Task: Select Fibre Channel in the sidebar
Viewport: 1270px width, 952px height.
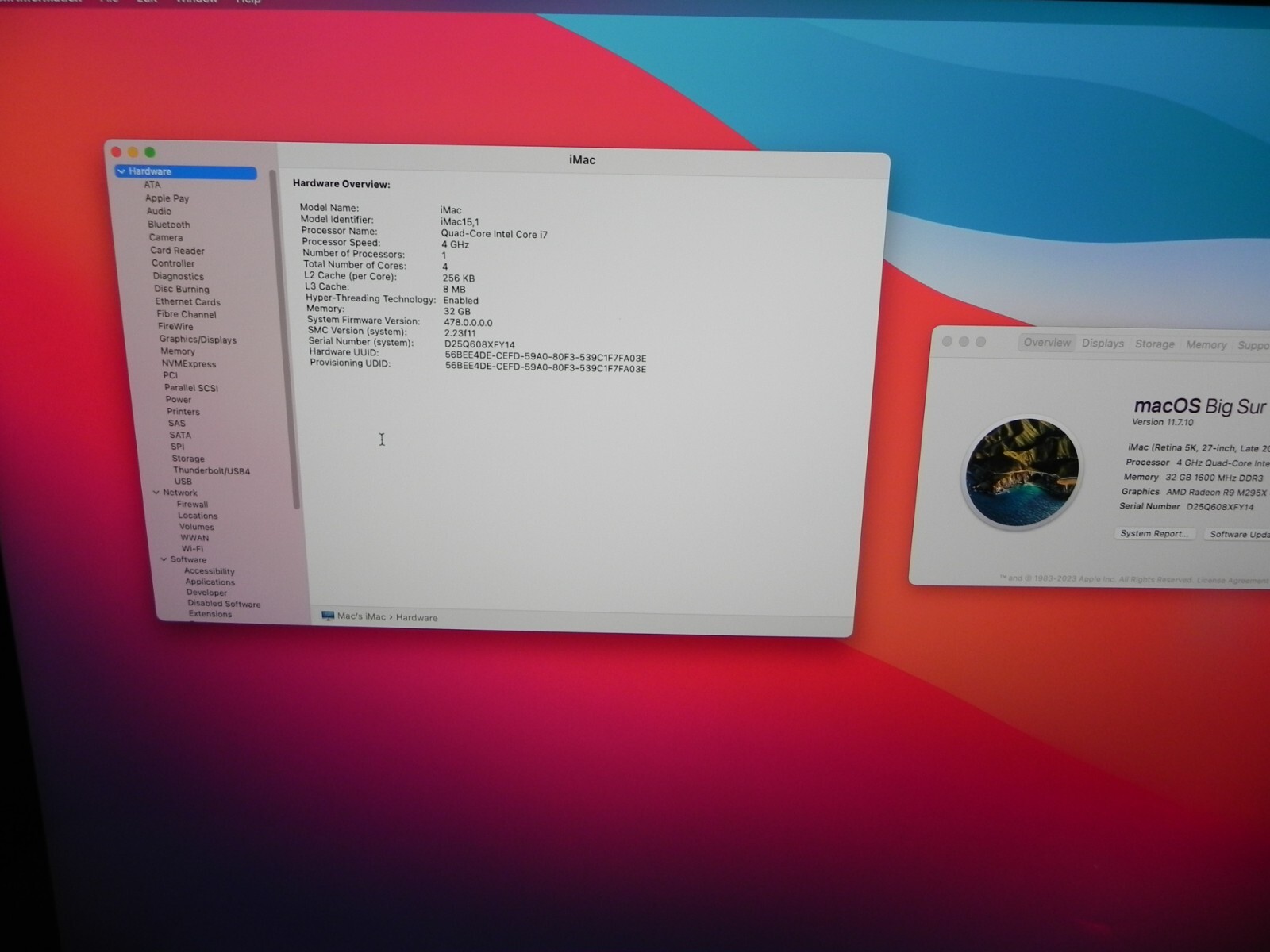Action: pos(187,314)
